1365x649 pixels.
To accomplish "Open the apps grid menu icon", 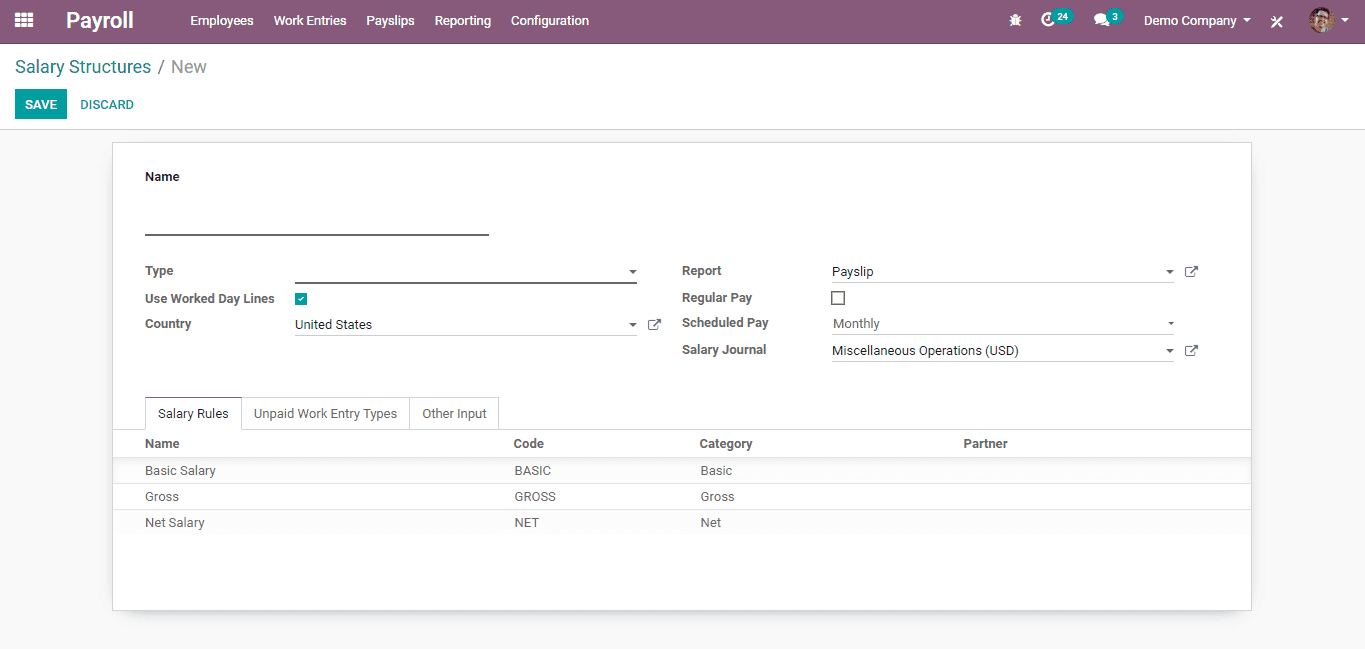I will tap(24, 20).
